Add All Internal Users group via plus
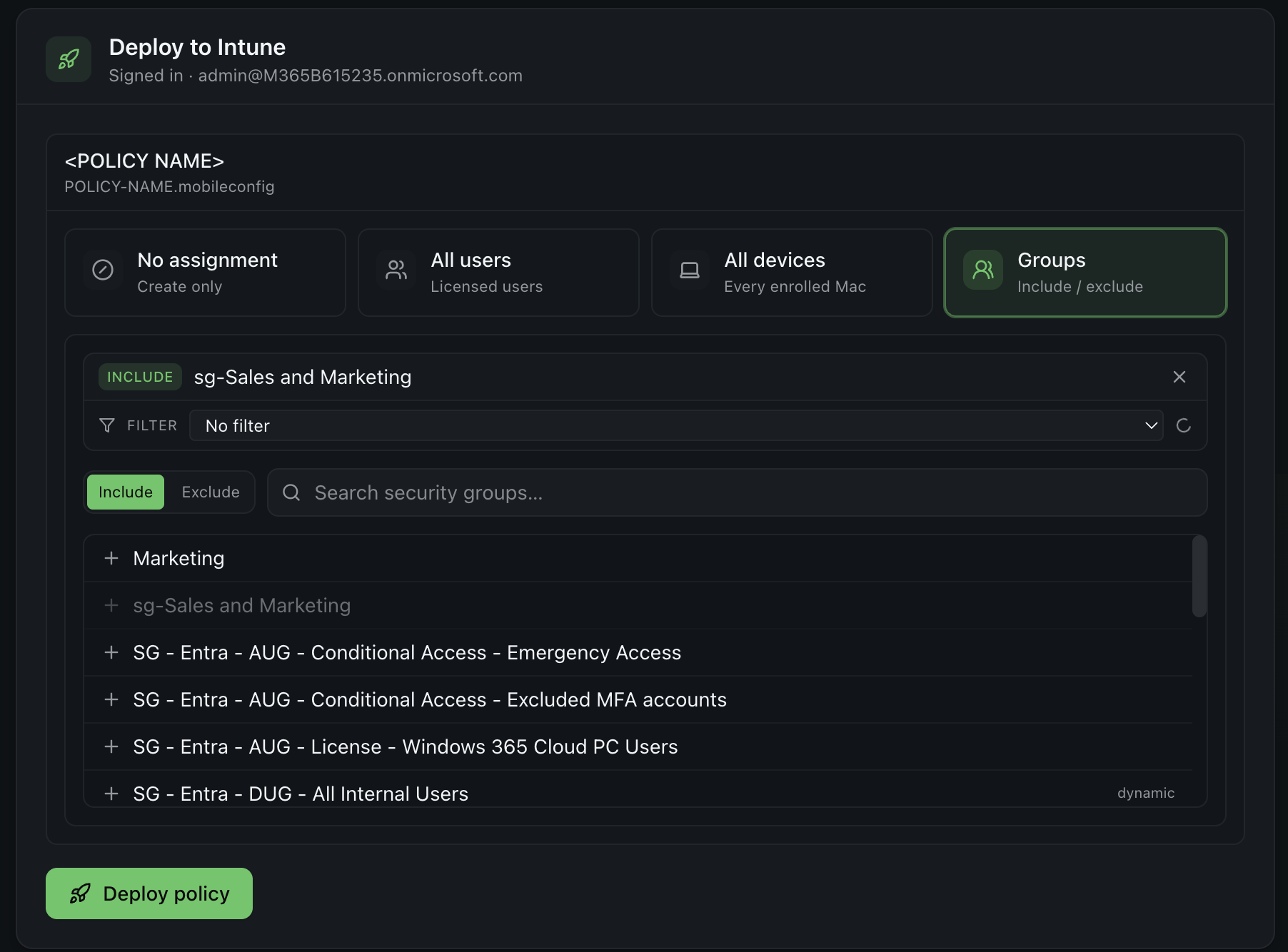Viewport: 1288px width, 952px height. 111,794
